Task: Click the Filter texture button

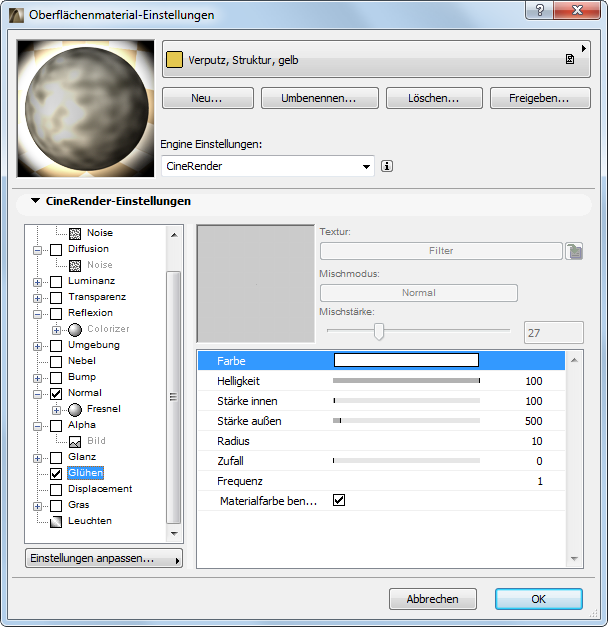Action: click(x=441, y=251)
